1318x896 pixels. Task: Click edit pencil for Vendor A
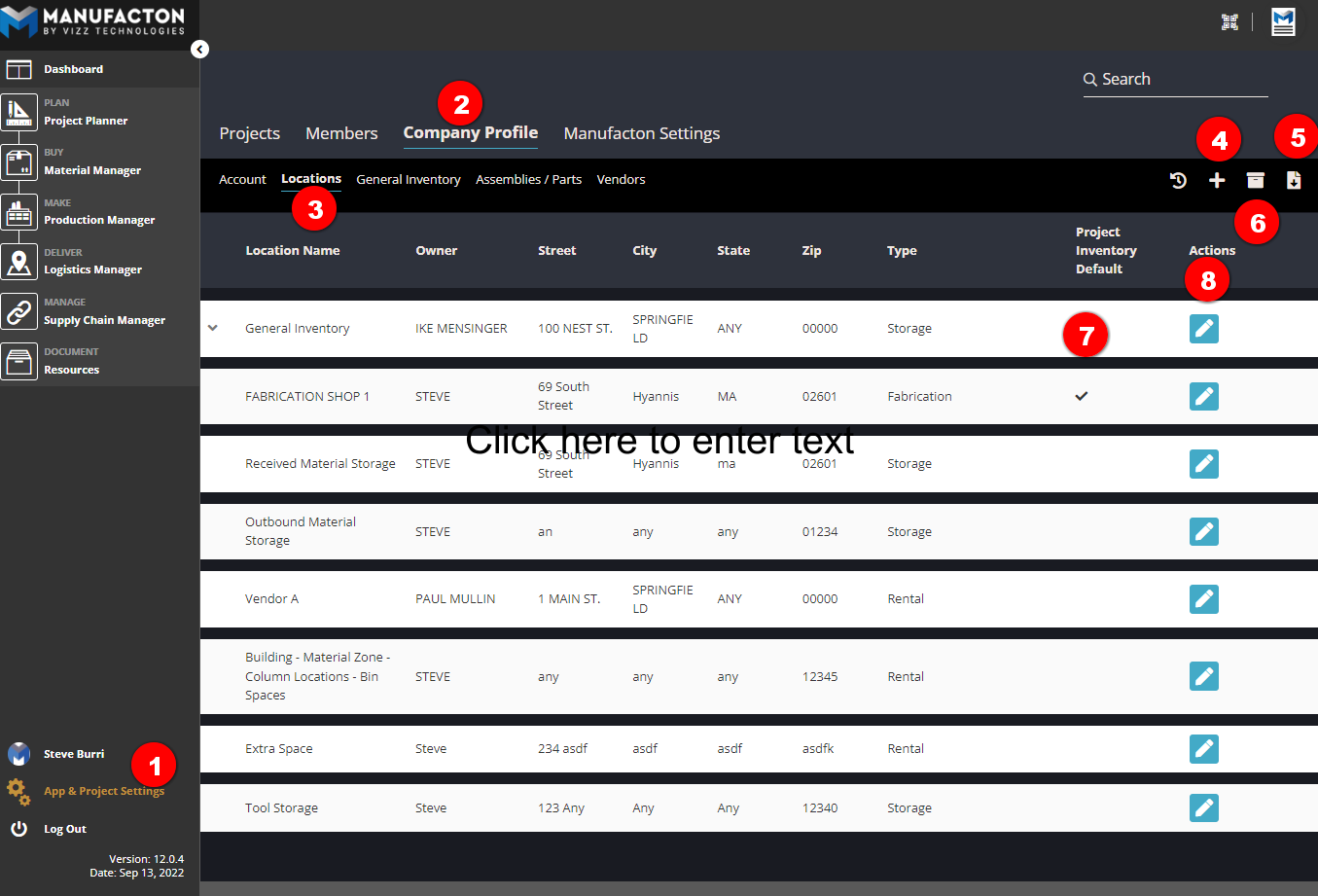[1203, 599]
